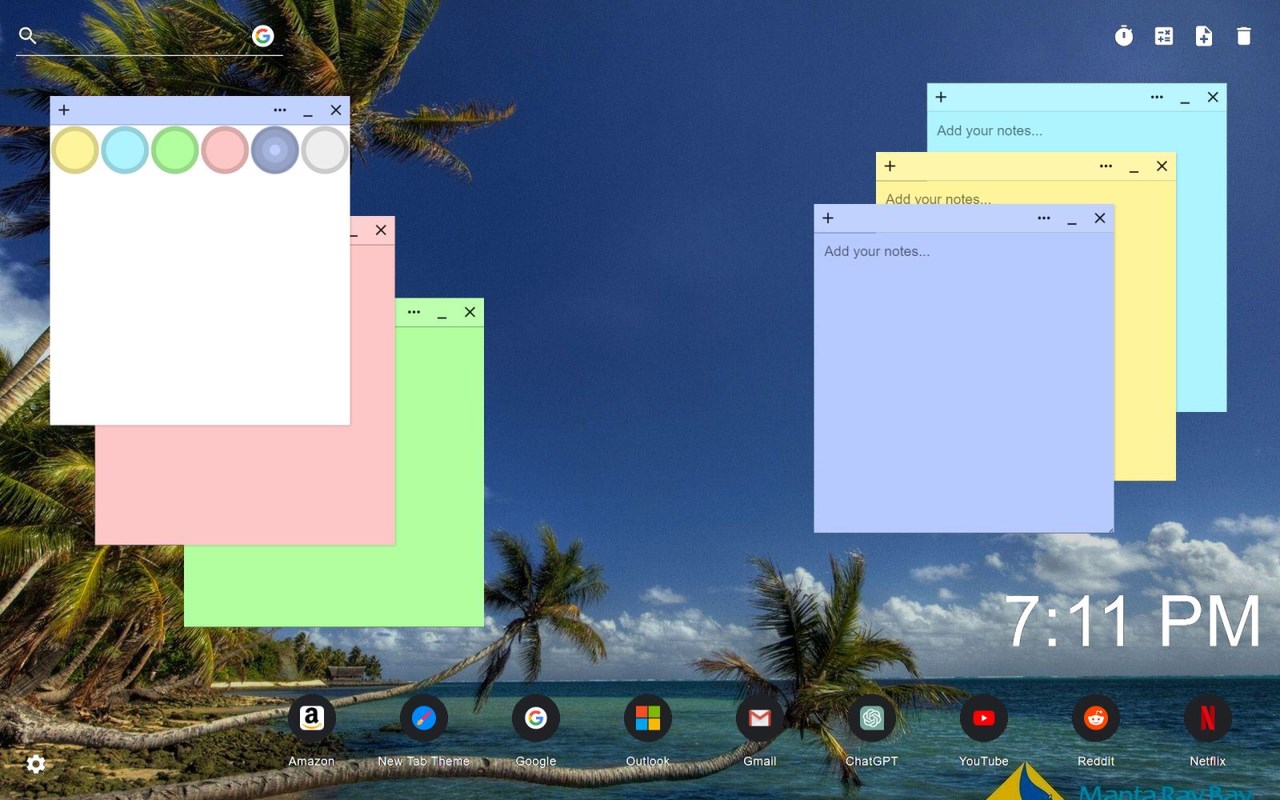Click the 7:11 PM clock
This screenshot has height=800, width=1280.
1132,622
